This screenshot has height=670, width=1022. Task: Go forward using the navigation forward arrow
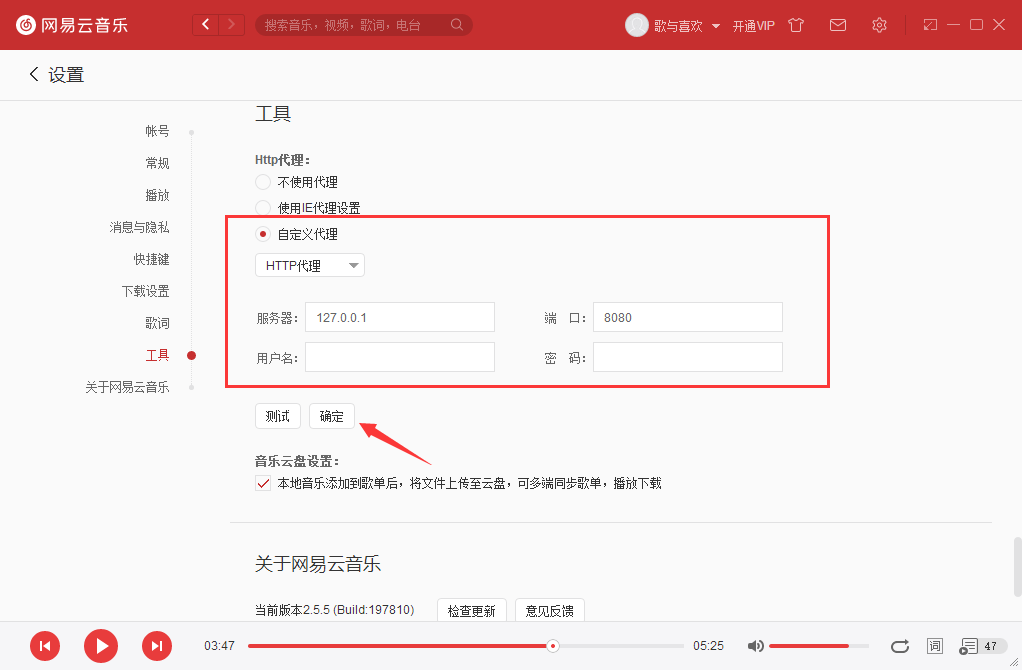231,25
